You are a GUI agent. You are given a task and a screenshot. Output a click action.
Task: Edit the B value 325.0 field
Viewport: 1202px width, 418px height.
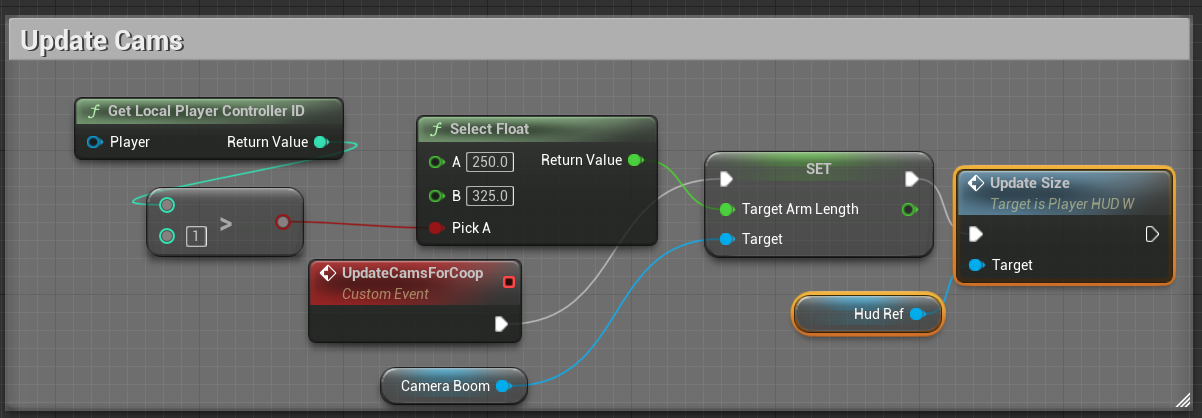490,195
